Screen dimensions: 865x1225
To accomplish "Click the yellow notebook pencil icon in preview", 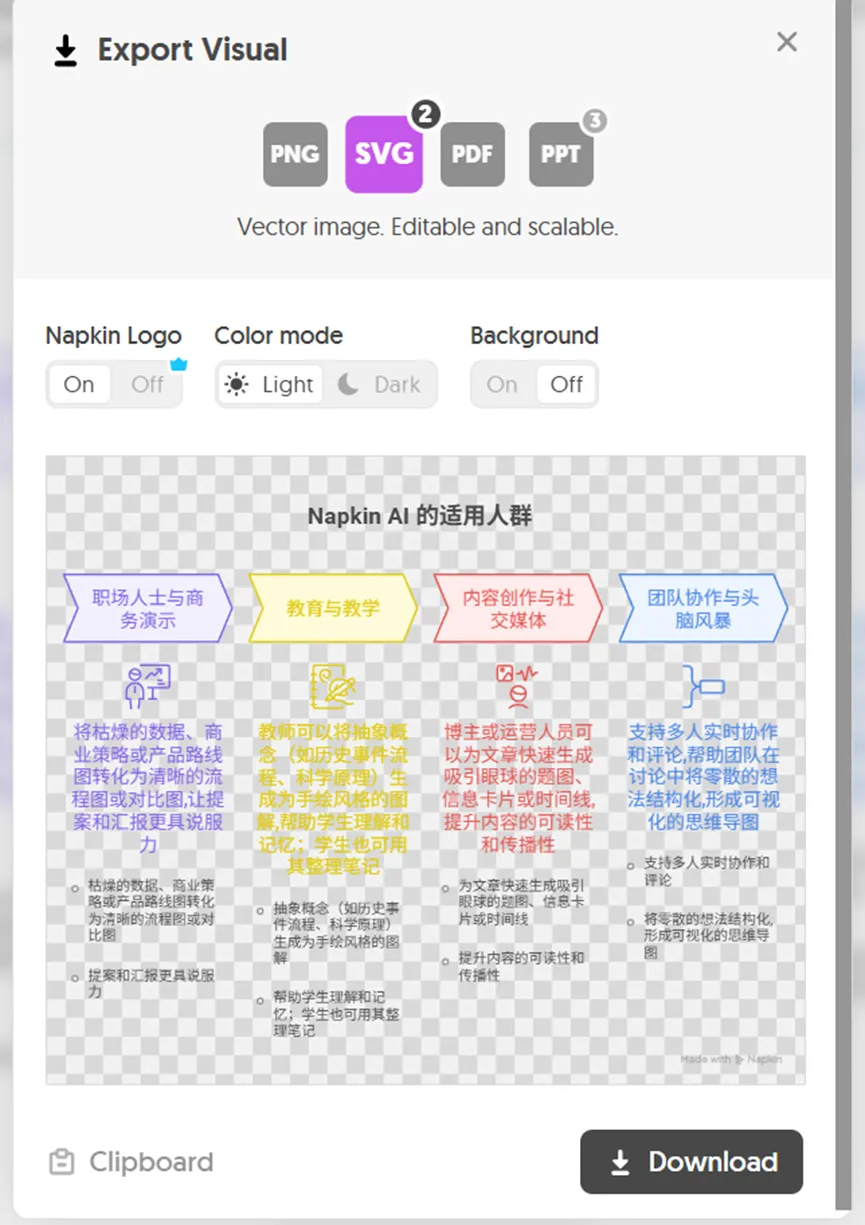I will pyautogui.click(x=333, y=686).
